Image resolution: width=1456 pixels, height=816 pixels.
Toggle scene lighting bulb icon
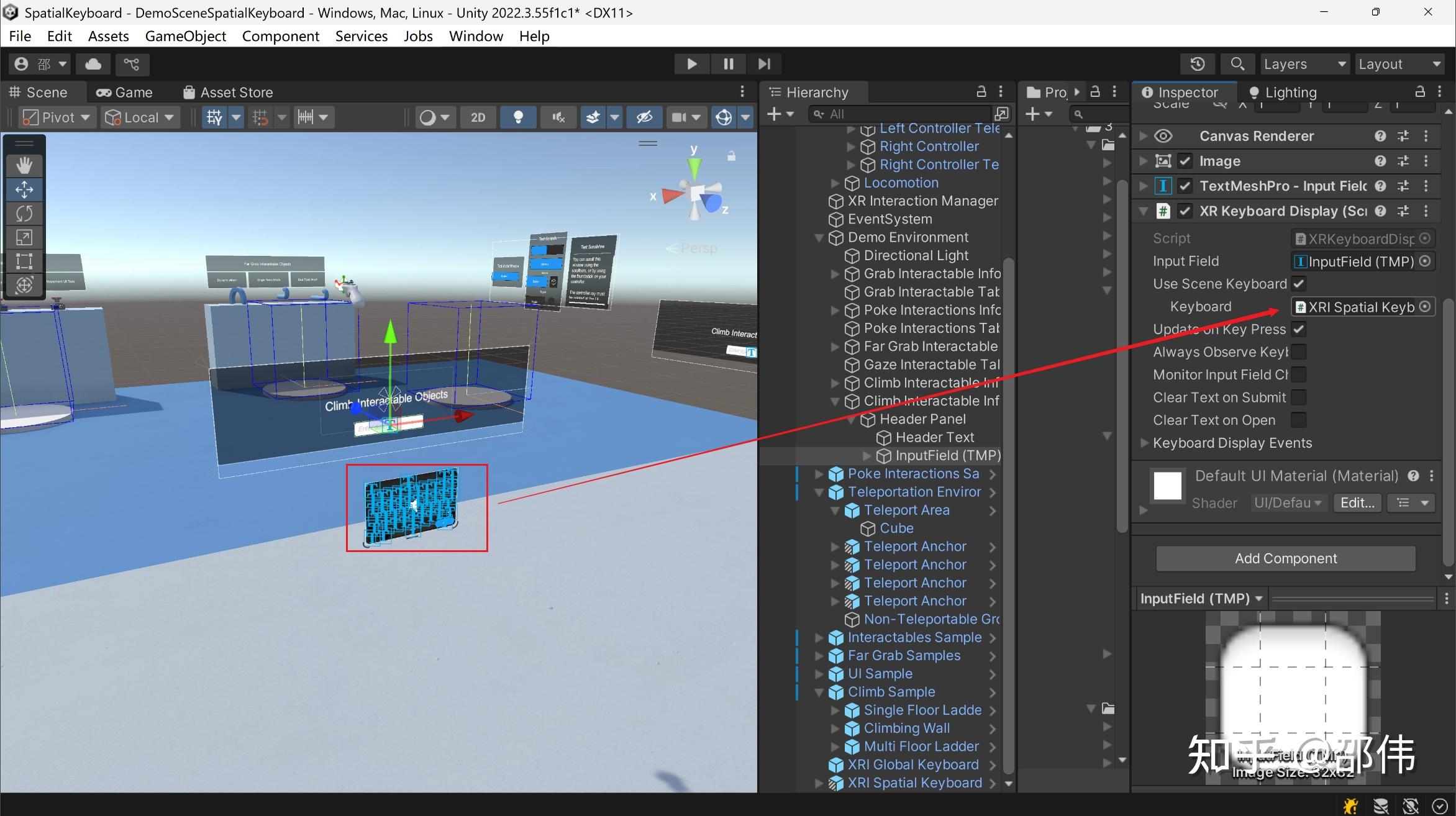tap(517, 117)
